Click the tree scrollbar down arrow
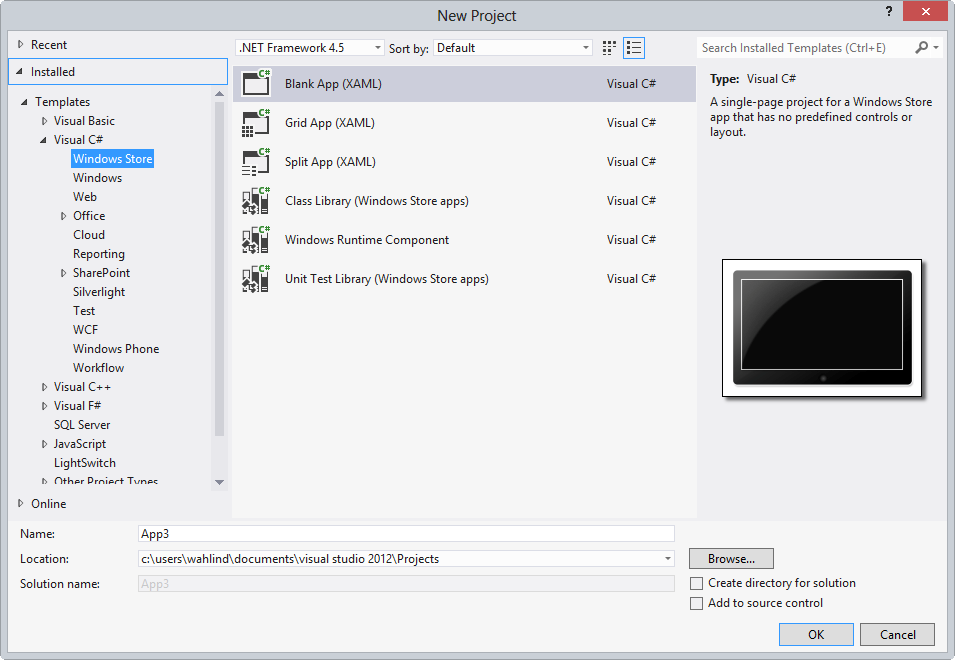 pos(219,482)
